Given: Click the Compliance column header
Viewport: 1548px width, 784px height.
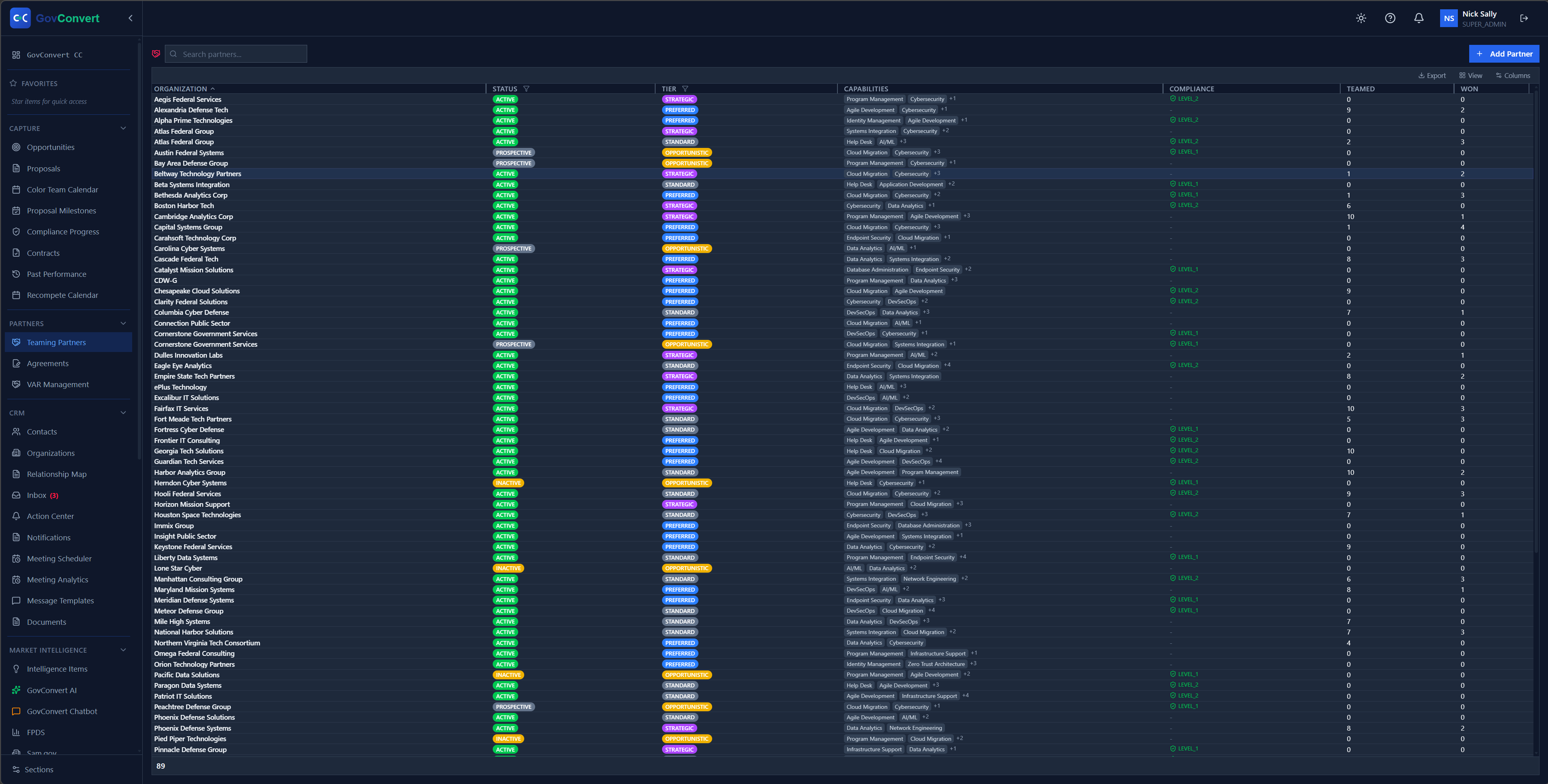Looking at the screenshot, I should click(x=1192, y=89).
